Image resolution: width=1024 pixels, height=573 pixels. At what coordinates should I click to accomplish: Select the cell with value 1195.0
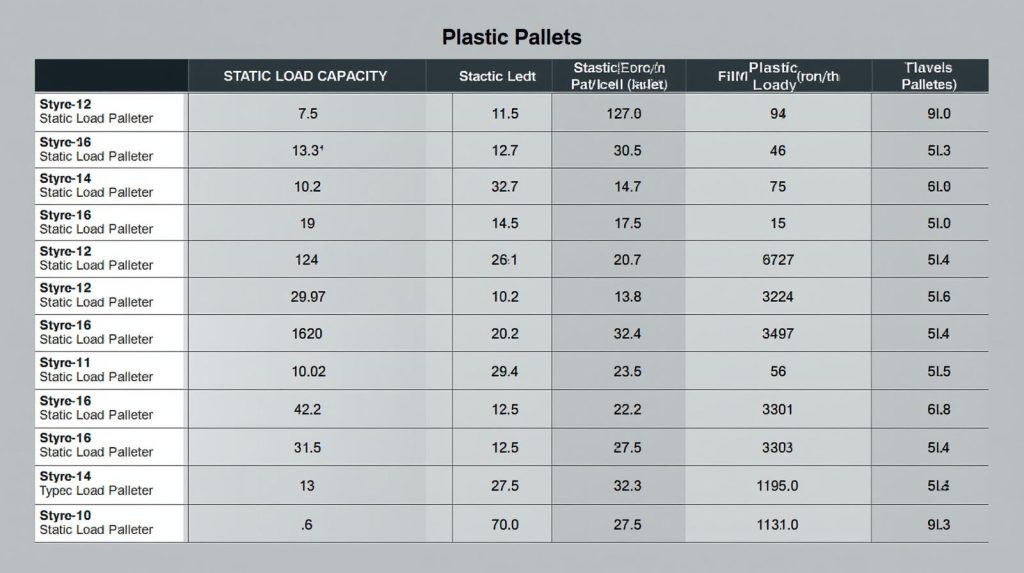tap(778, 485)
